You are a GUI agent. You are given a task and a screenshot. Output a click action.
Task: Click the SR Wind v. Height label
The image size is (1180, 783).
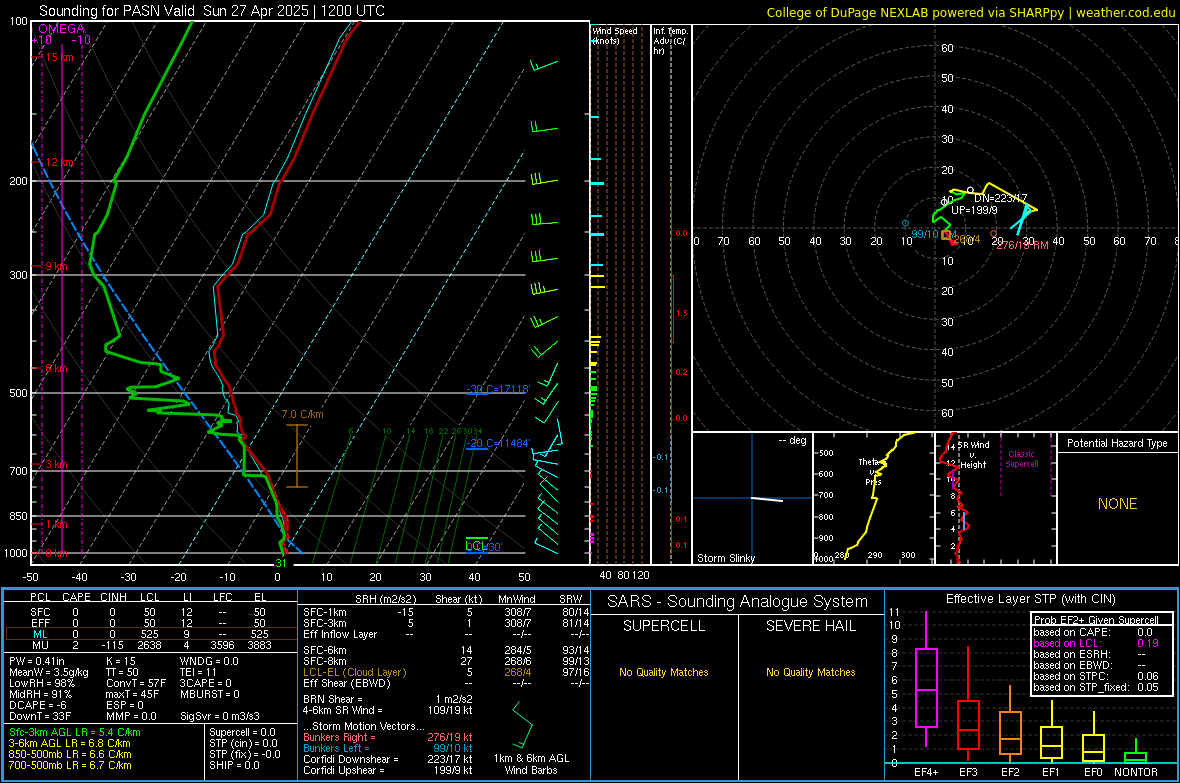pos(973,455)
